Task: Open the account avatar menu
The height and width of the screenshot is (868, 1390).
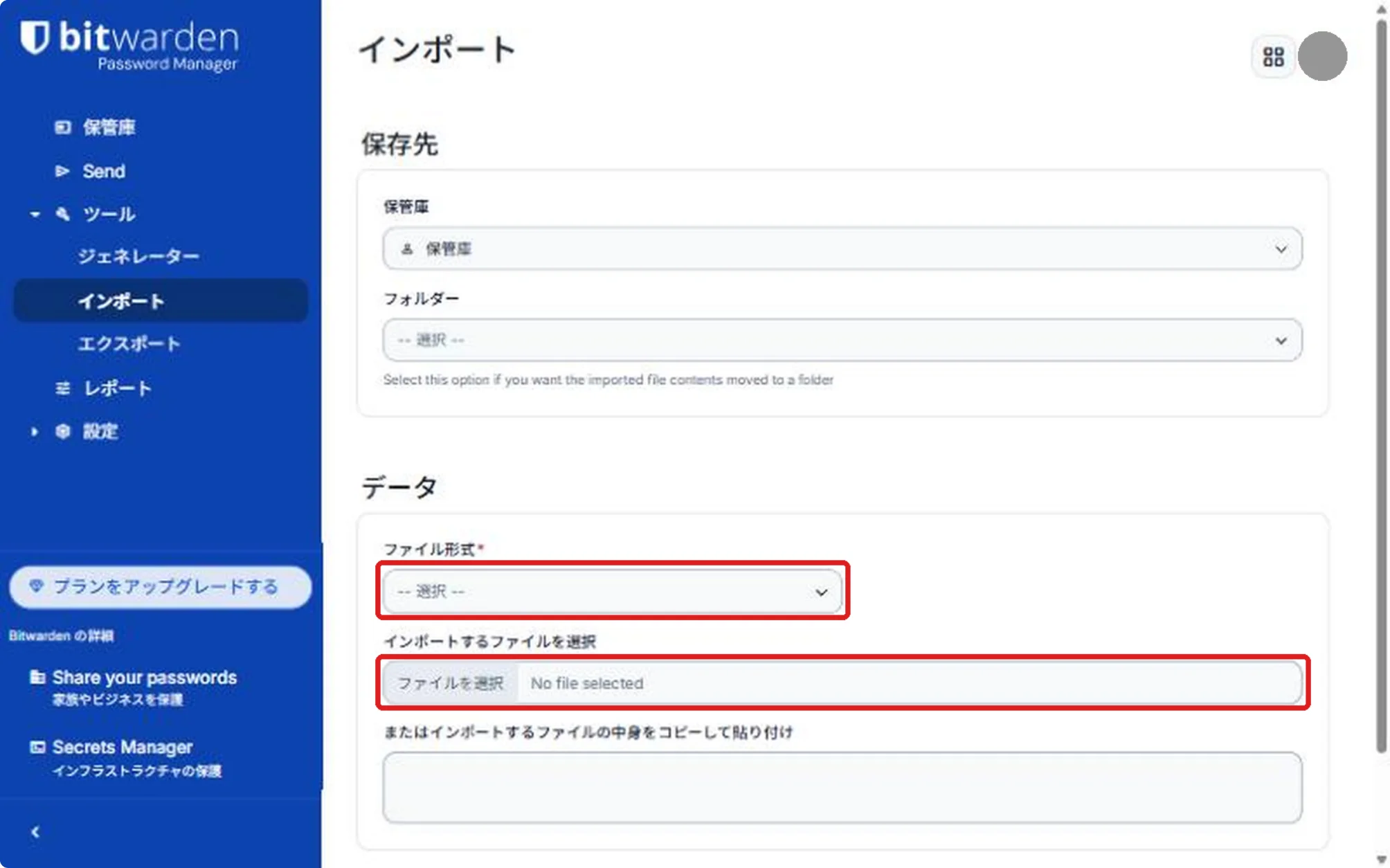Action: (x=1322, y=56)
